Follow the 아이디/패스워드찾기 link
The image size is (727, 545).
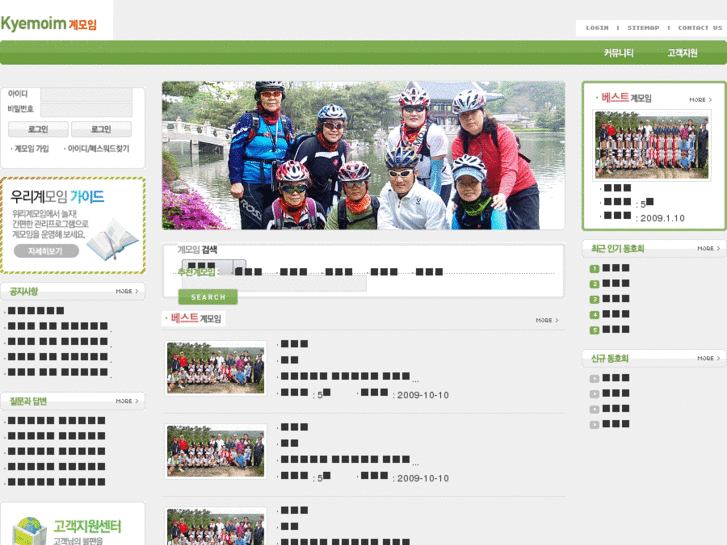[x=96, y=148]
